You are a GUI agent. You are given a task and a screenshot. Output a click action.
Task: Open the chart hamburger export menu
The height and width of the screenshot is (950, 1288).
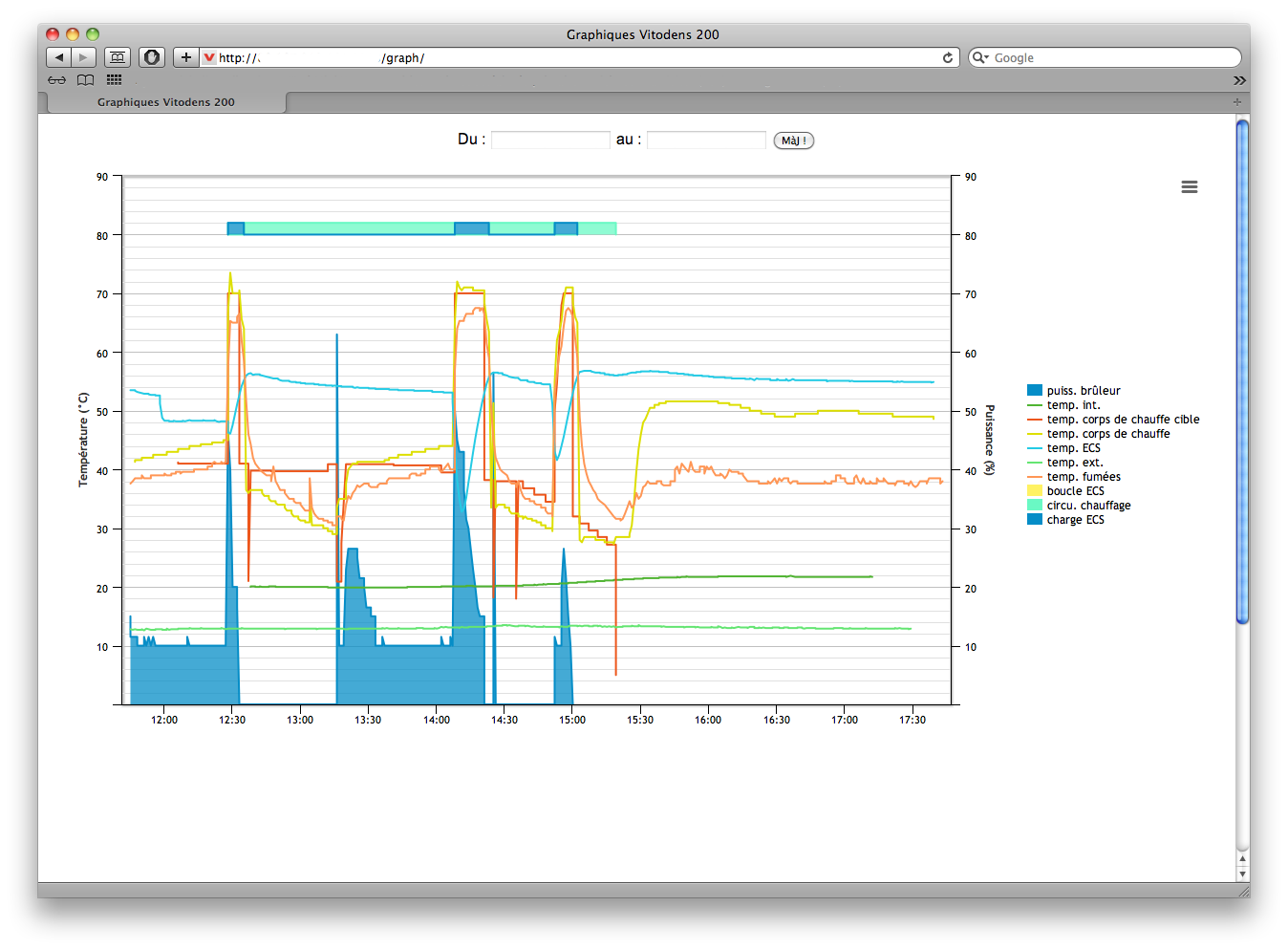click(1189, 187)
